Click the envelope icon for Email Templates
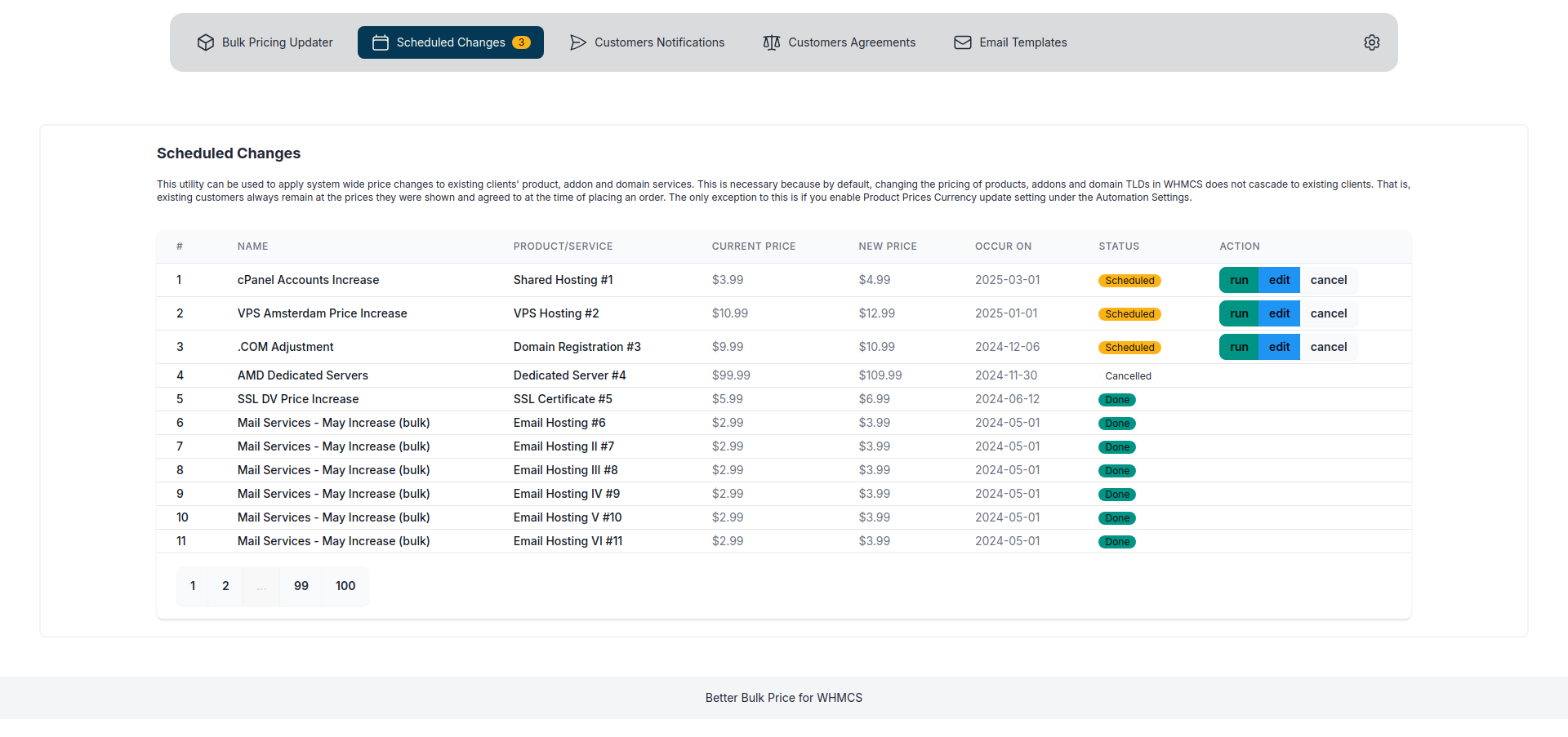Viewport: 1568px width, 737px height. (x=962, y=42)
